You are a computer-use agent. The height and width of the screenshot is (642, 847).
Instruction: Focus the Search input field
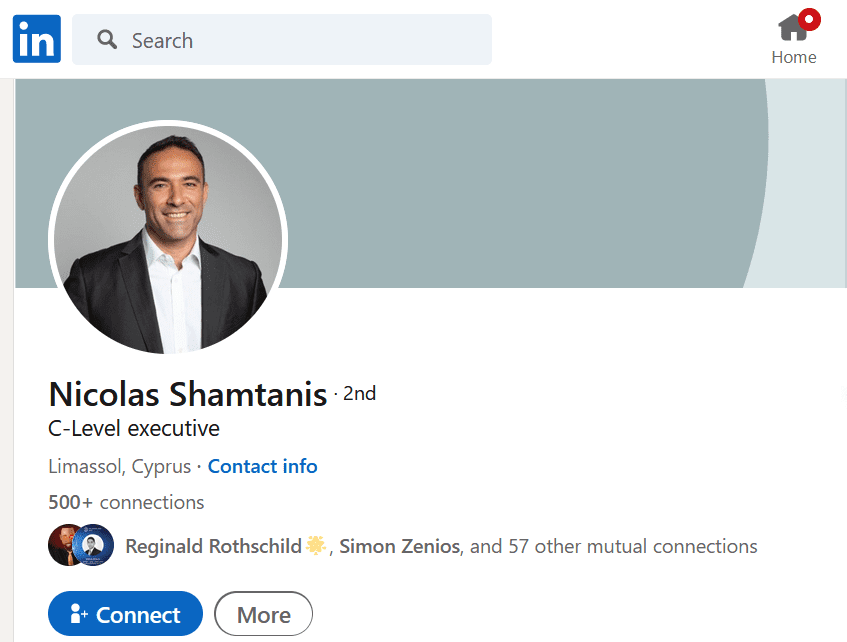pyautogui.click(x=300, y=40)
